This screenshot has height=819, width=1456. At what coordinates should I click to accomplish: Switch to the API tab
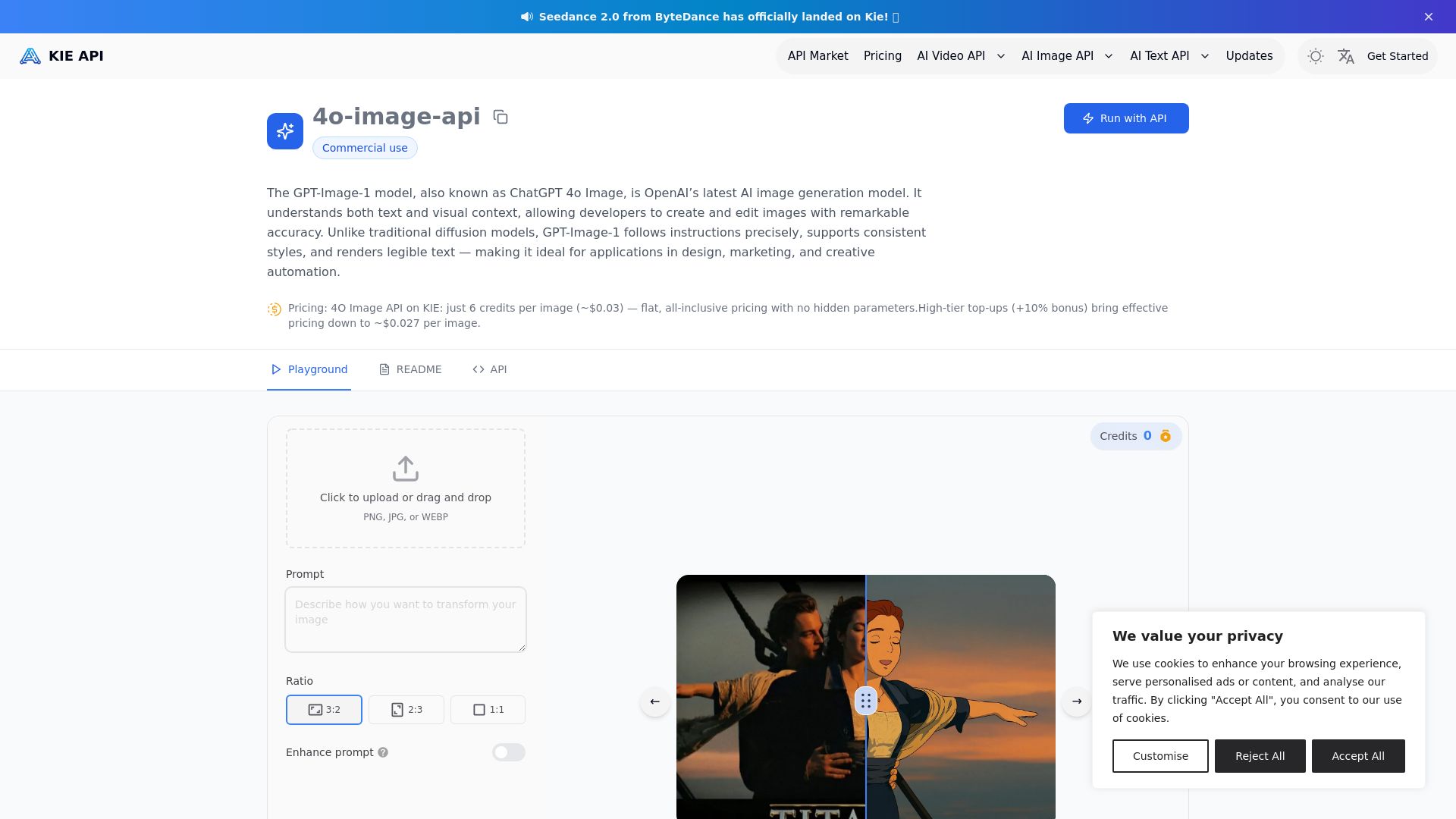point(489,369)
